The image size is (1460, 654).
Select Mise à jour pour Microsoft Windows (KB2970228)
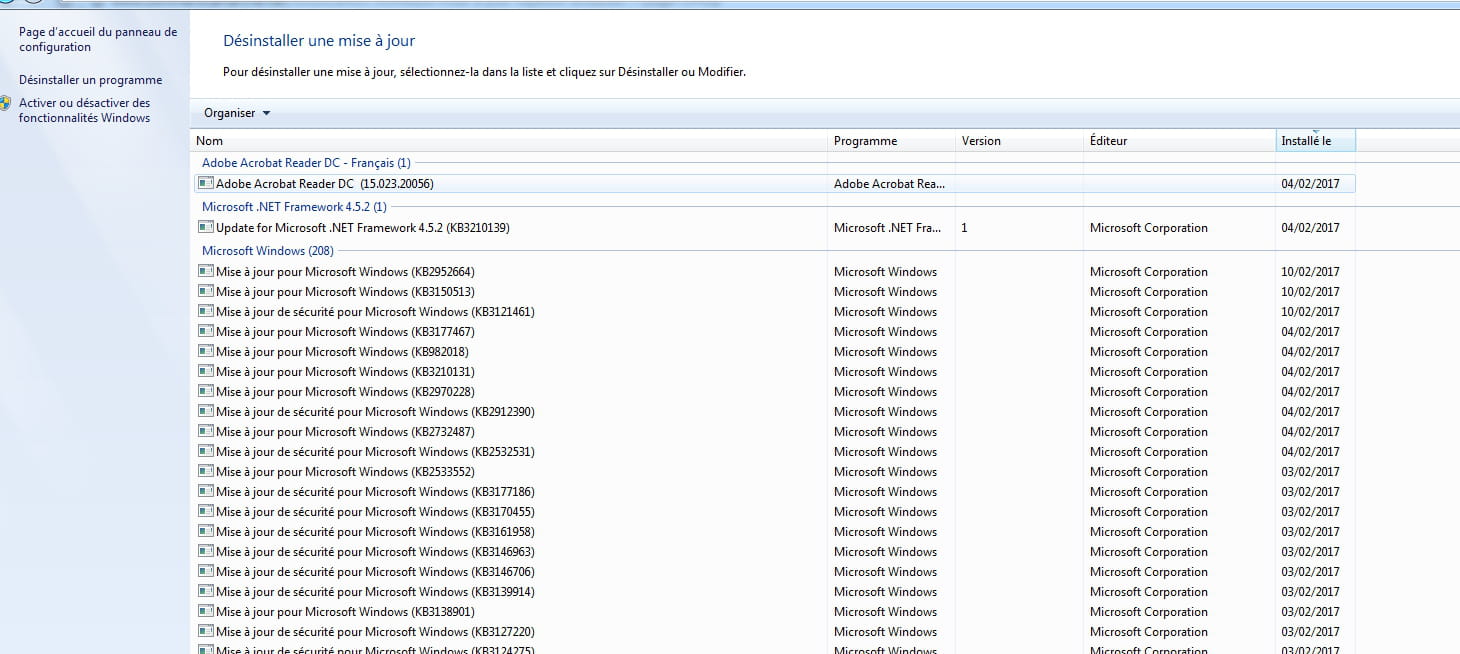773,392
